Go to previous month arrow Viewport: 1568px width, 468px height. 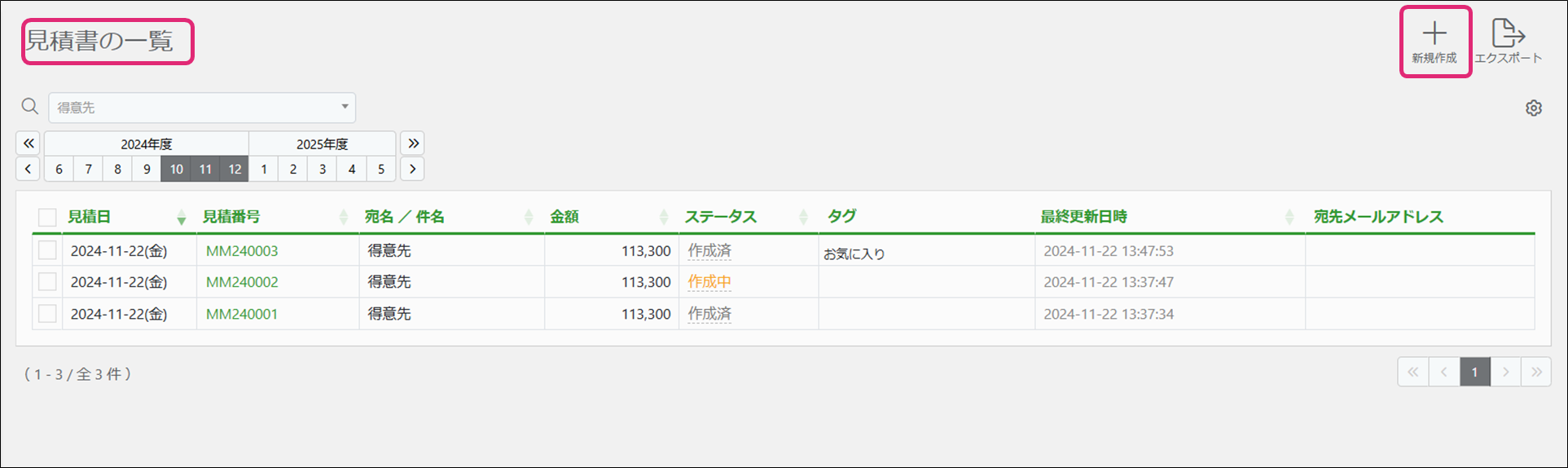29,169
